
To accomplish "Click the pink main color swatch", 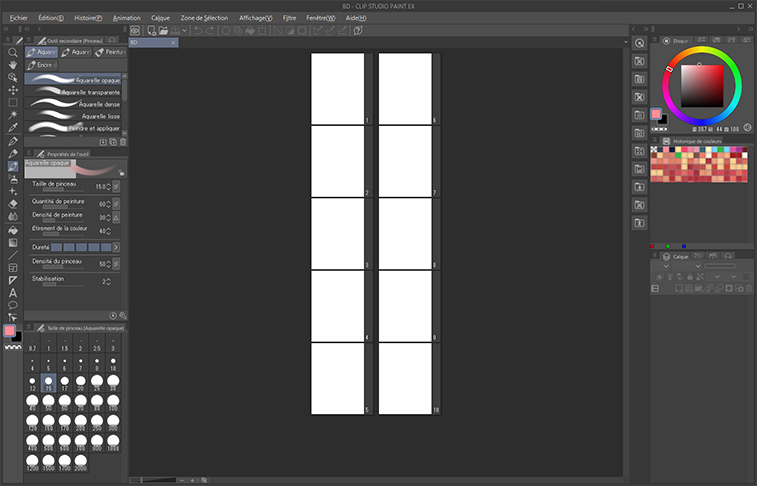I will [x=9, y=330].
